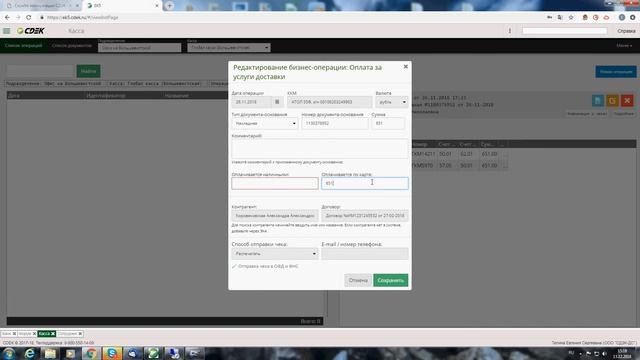Bookmark this page with the star icon
Image resolution: width=640 pixels, height=360 pixels.
(571, 18)
